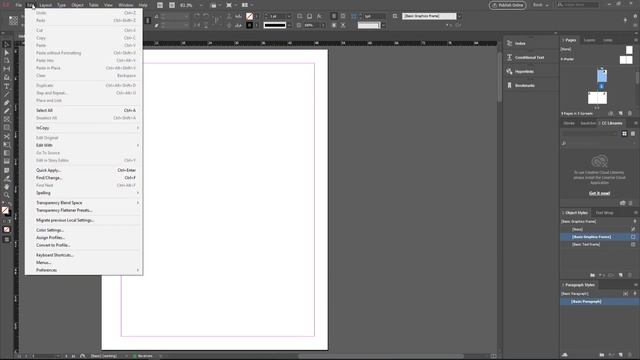Switch CC Libraries to list view
Screen dimensions: 640x360
[x=633, y=133]
